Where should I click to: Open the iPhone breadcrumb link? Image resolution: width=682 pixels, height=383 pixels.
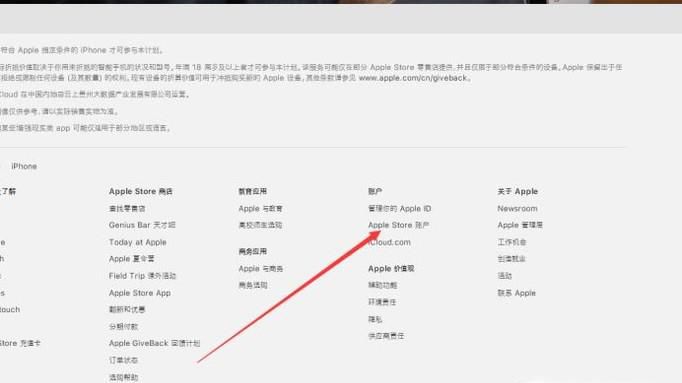(24, 166)
